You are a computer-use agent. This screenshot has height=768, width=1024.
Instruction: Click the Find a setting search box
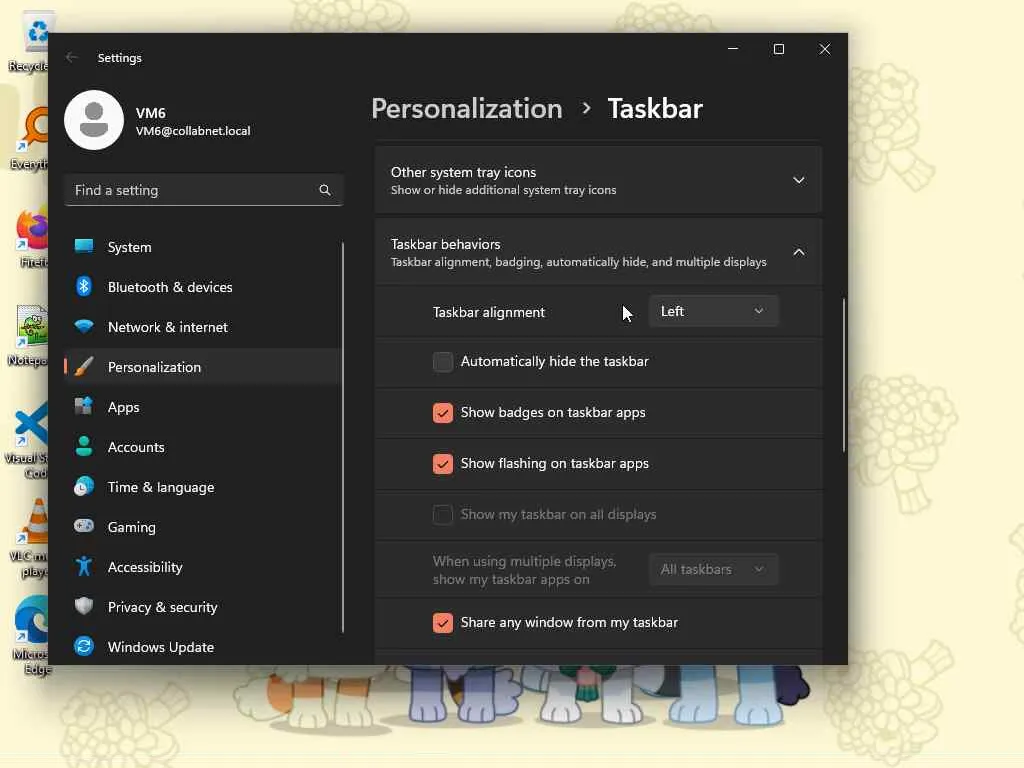coord(204,190)
